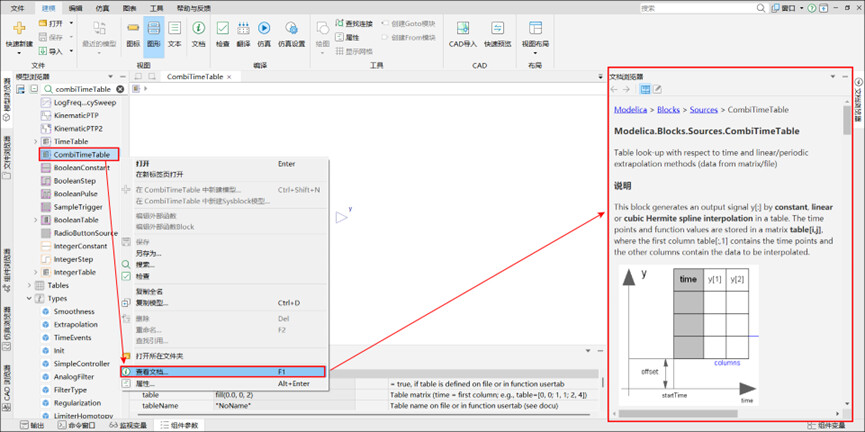Click the 查找连接 tool
865x432 pixels.
tap(354, 24)
